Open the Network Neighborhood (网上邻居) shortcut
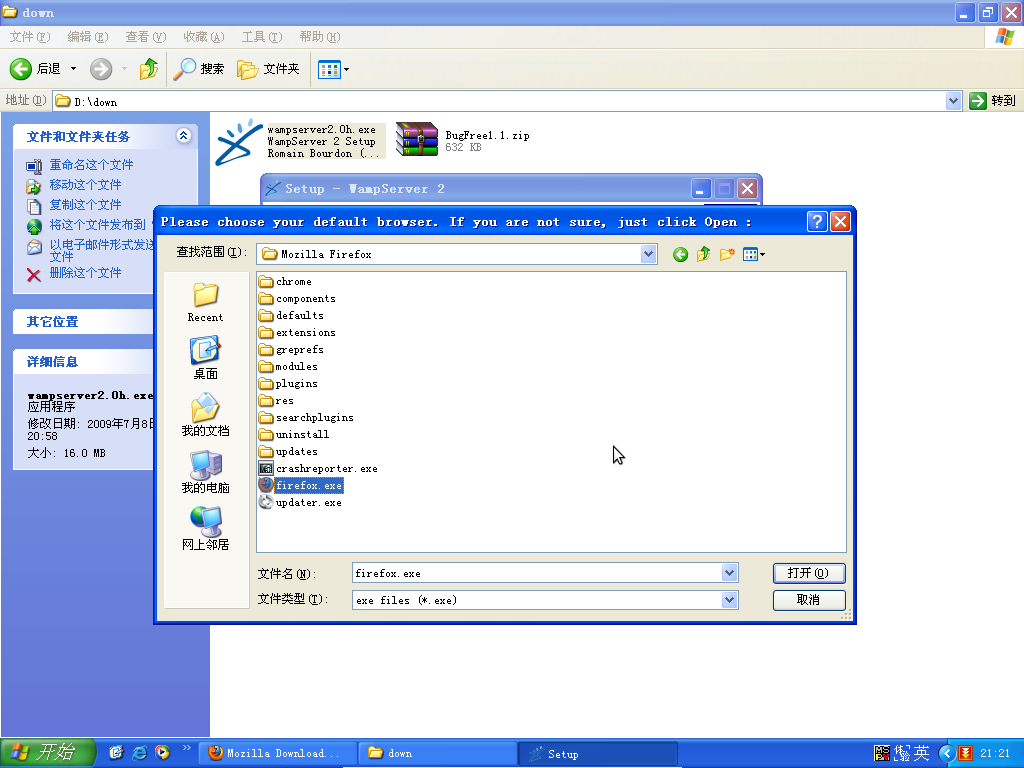 pos(205,528)
